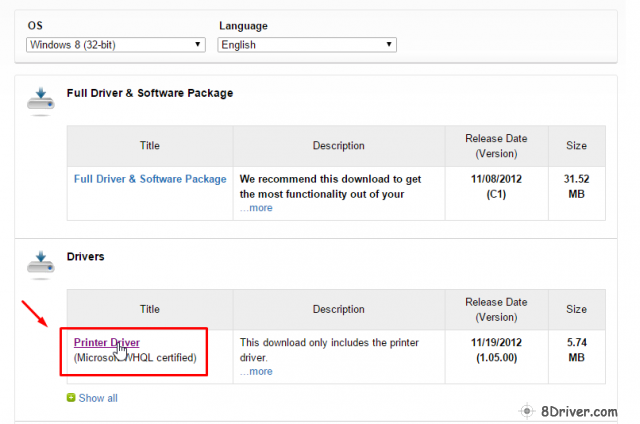Open the OS dropdown showing Windows 8 (32-bit)

[x=115, y=45]
